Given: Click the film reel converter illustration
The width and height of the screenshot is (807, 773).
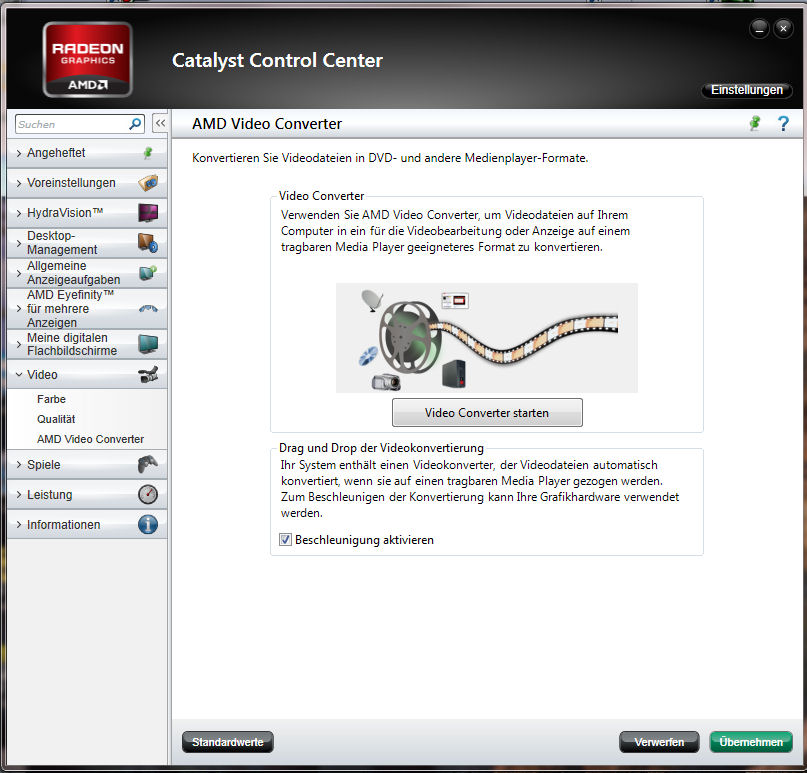Looking at the screenshot, I should [486, 338].
